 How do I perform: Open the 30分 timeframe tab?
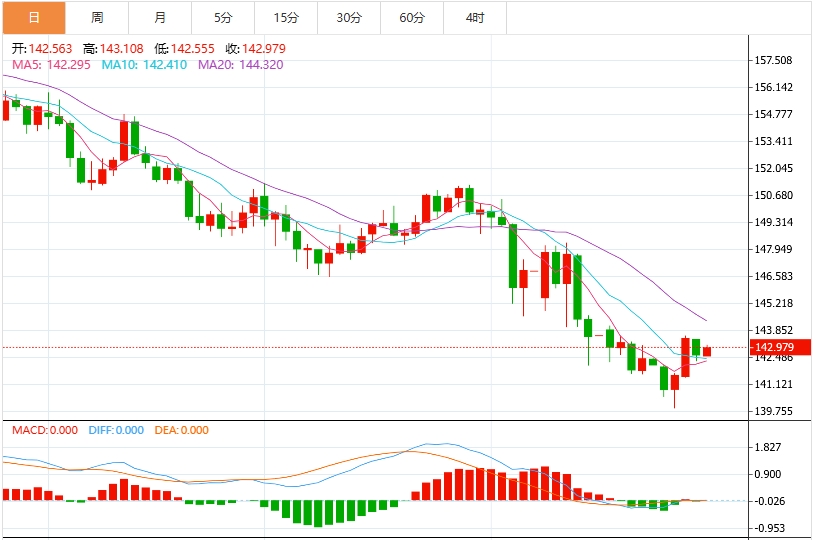349,18
